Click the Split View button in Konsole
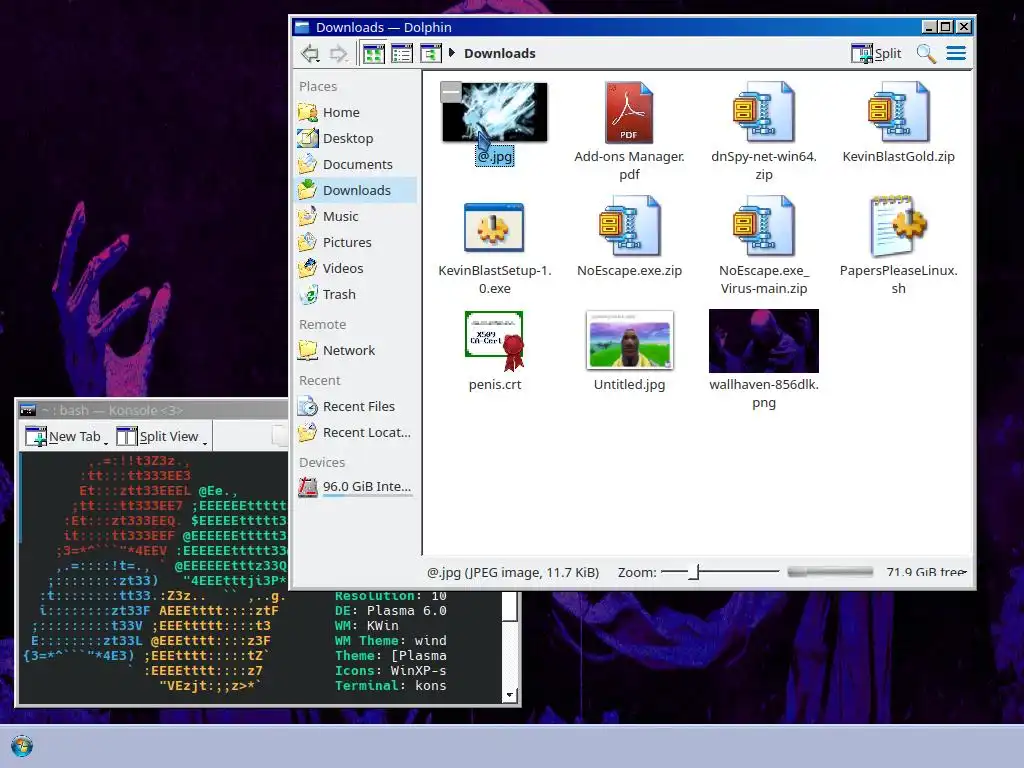Screen dimensions: 1024x768 157,436
